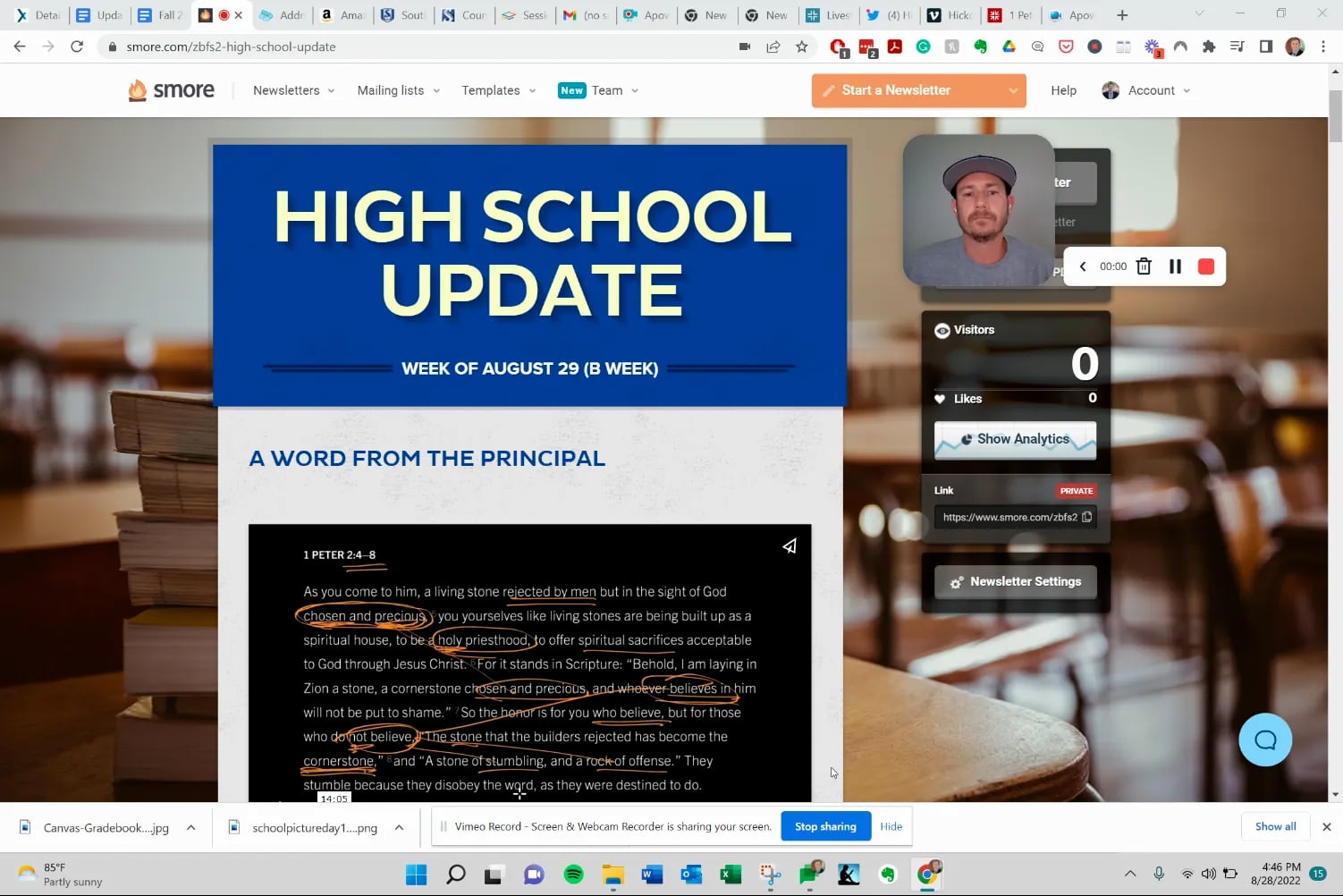Click the webcam preview thumbnail
Screen dimensions: 1343x896
pyautogui.click(x=978, y=211)
